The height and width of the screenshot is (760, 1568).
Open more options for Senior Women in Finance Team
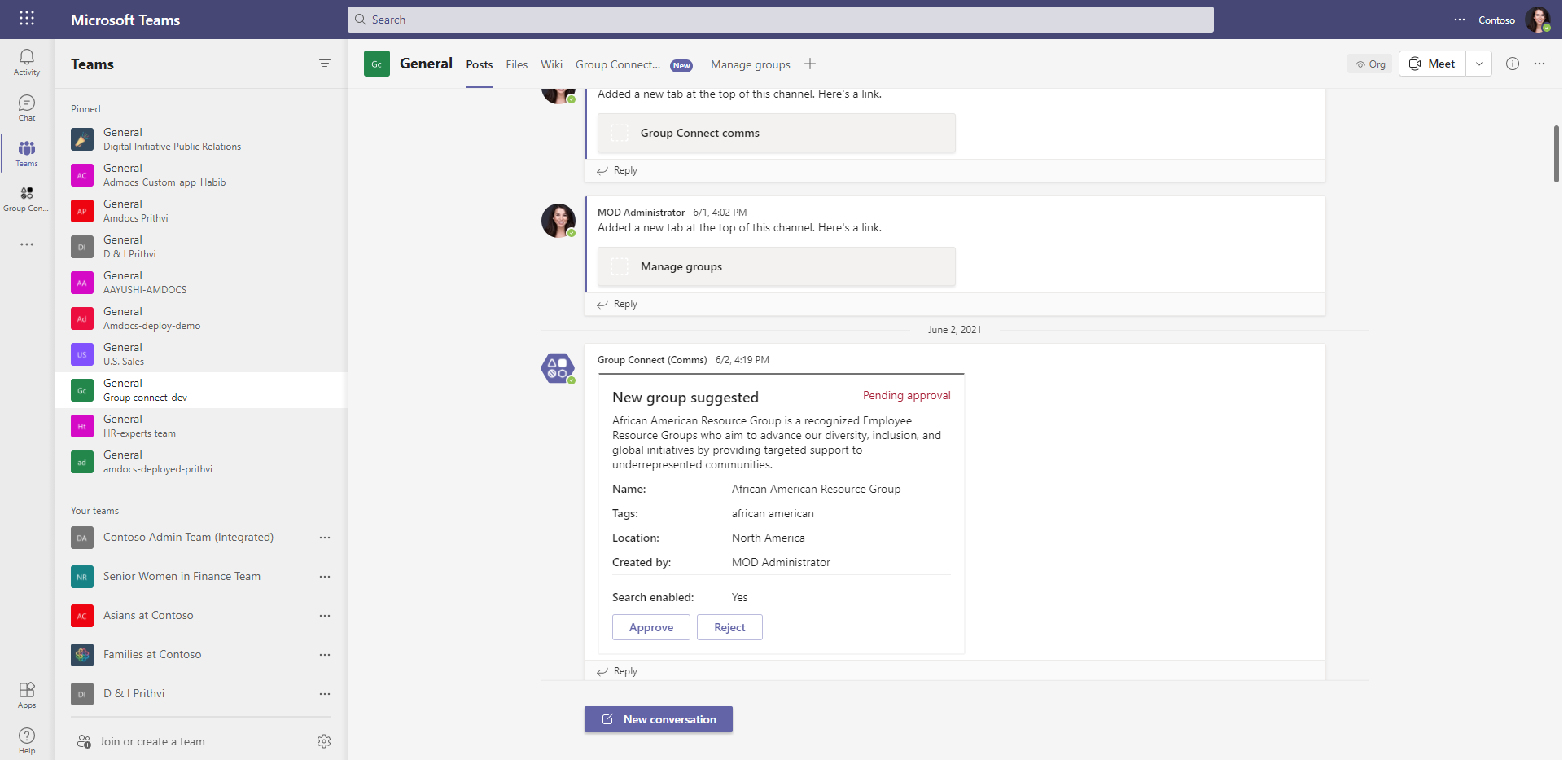click(325, 577)
